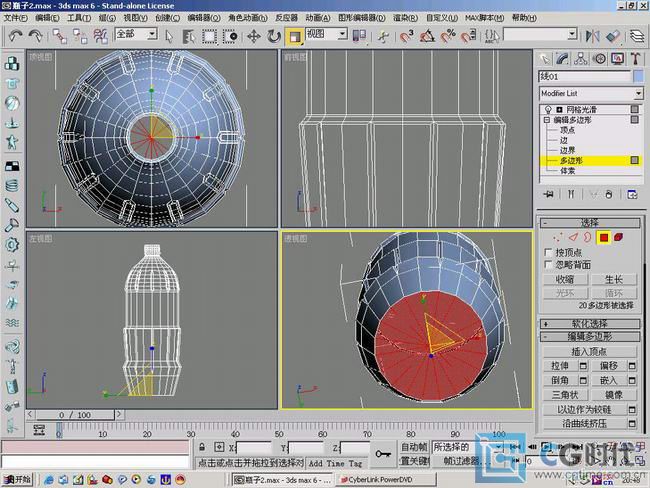Select the Move tool icon
The width and height of the screenshot is (650, 488).
253,36
